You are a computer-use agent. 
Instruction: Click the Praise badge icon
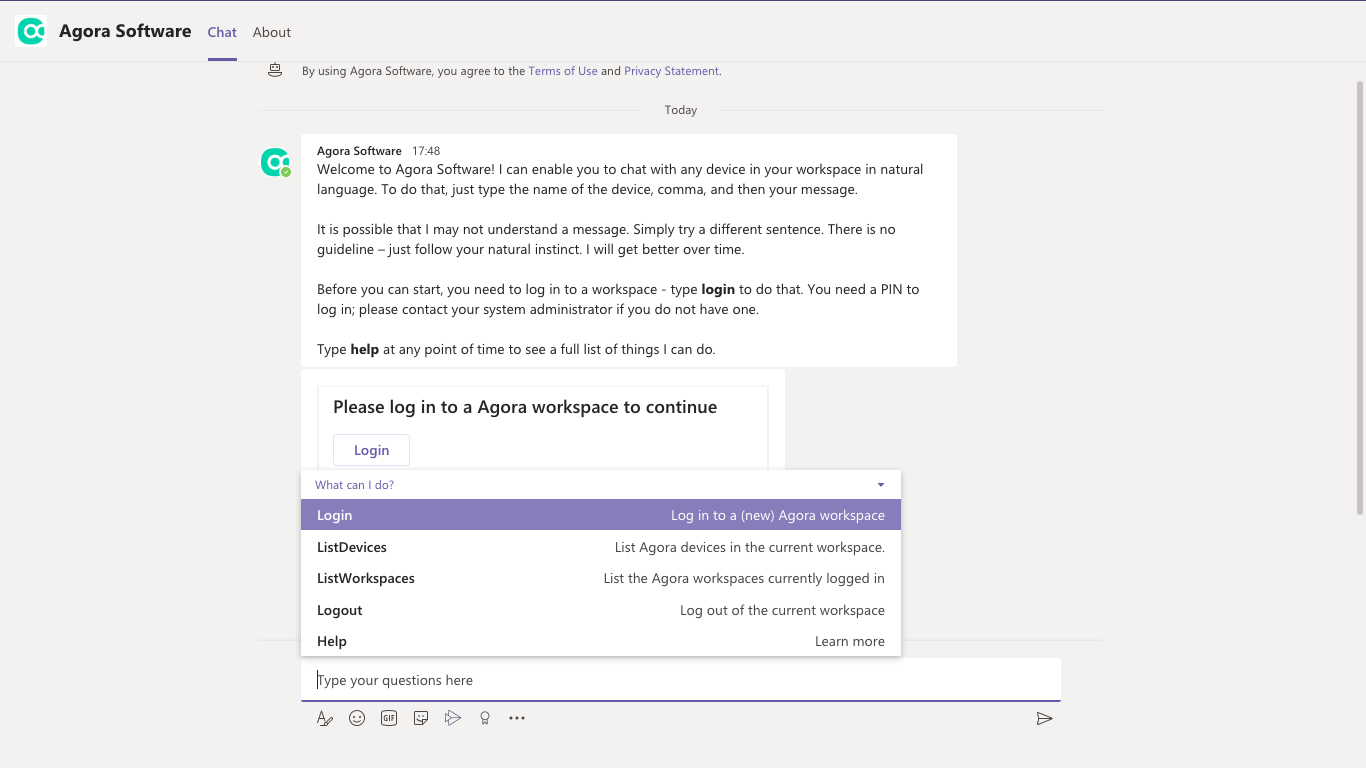click(485, 718)
